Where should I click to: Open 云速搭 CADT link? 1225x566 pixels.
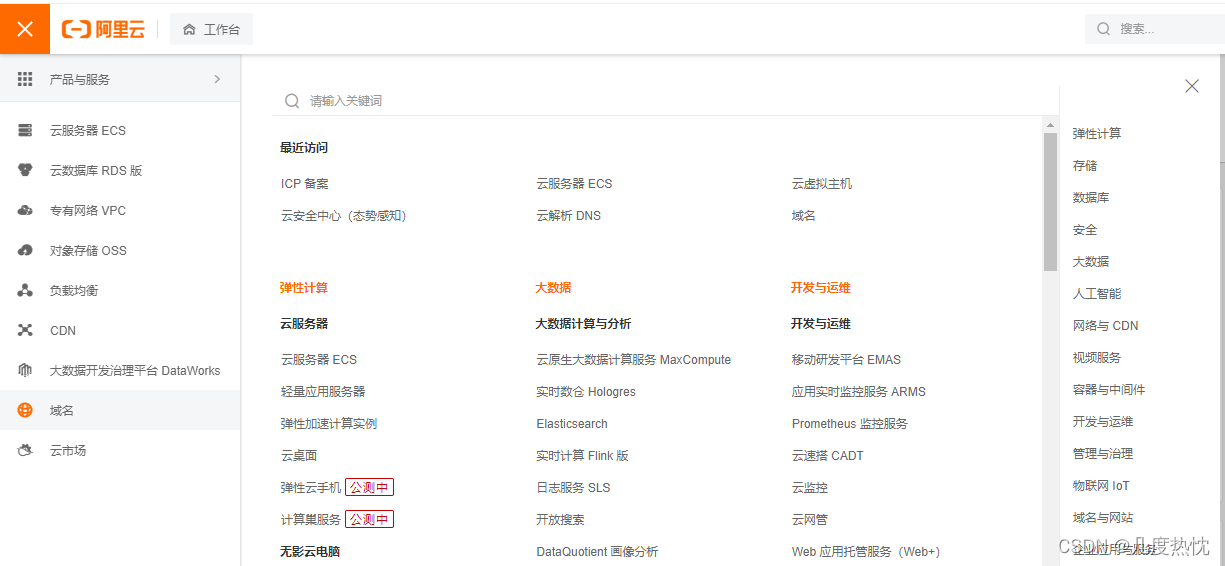pyautogui.click(x=828, y=456)
